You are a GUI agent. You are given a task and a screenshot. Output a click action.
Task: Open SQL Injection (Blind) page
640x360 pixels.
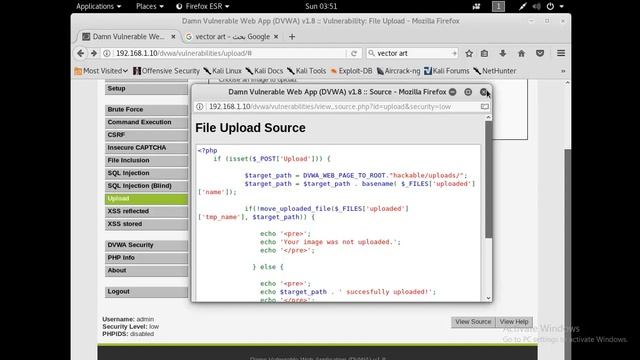click(x=146, y=186)
